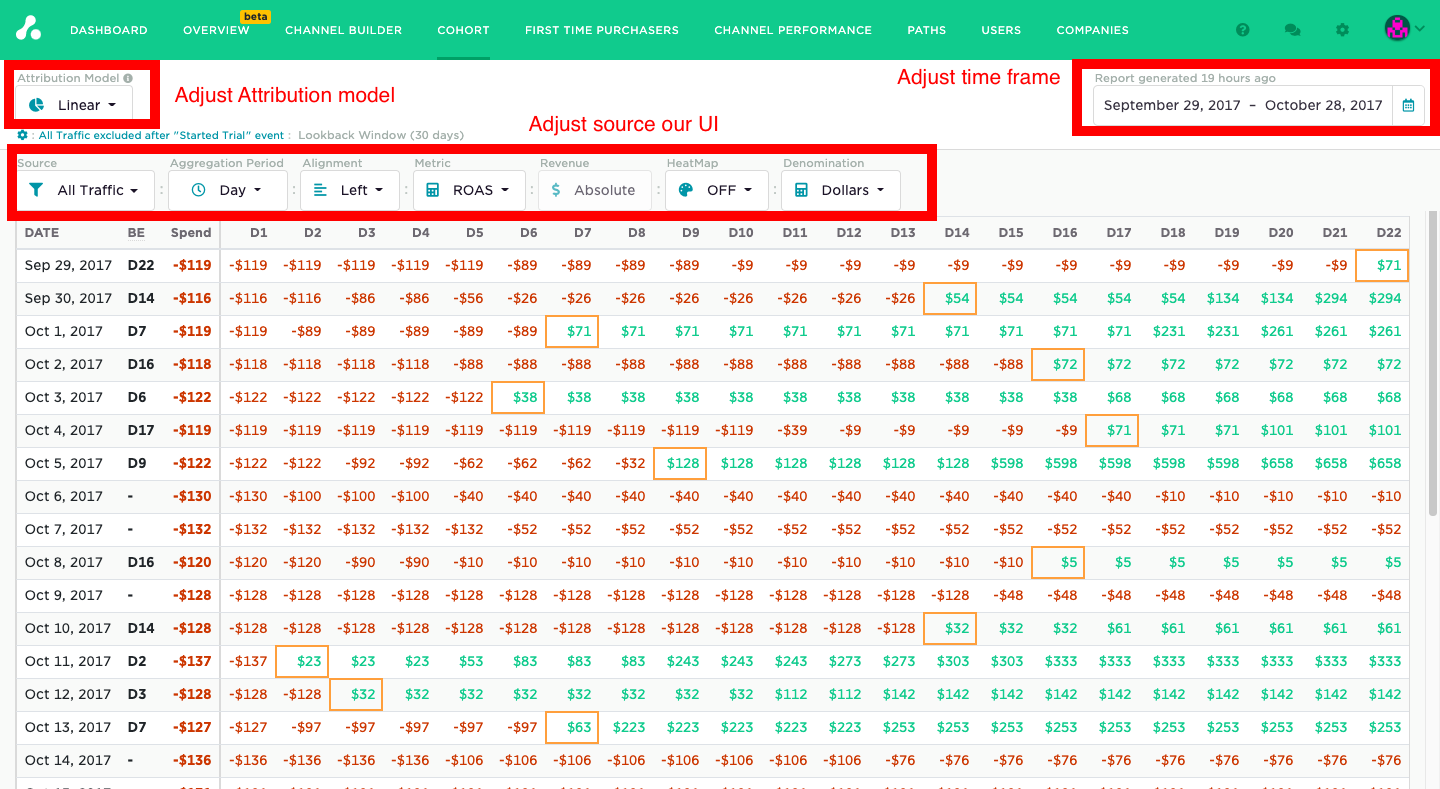
Task: Open the Linear attribution model dropdown
Action: click(x=73, y=105)
